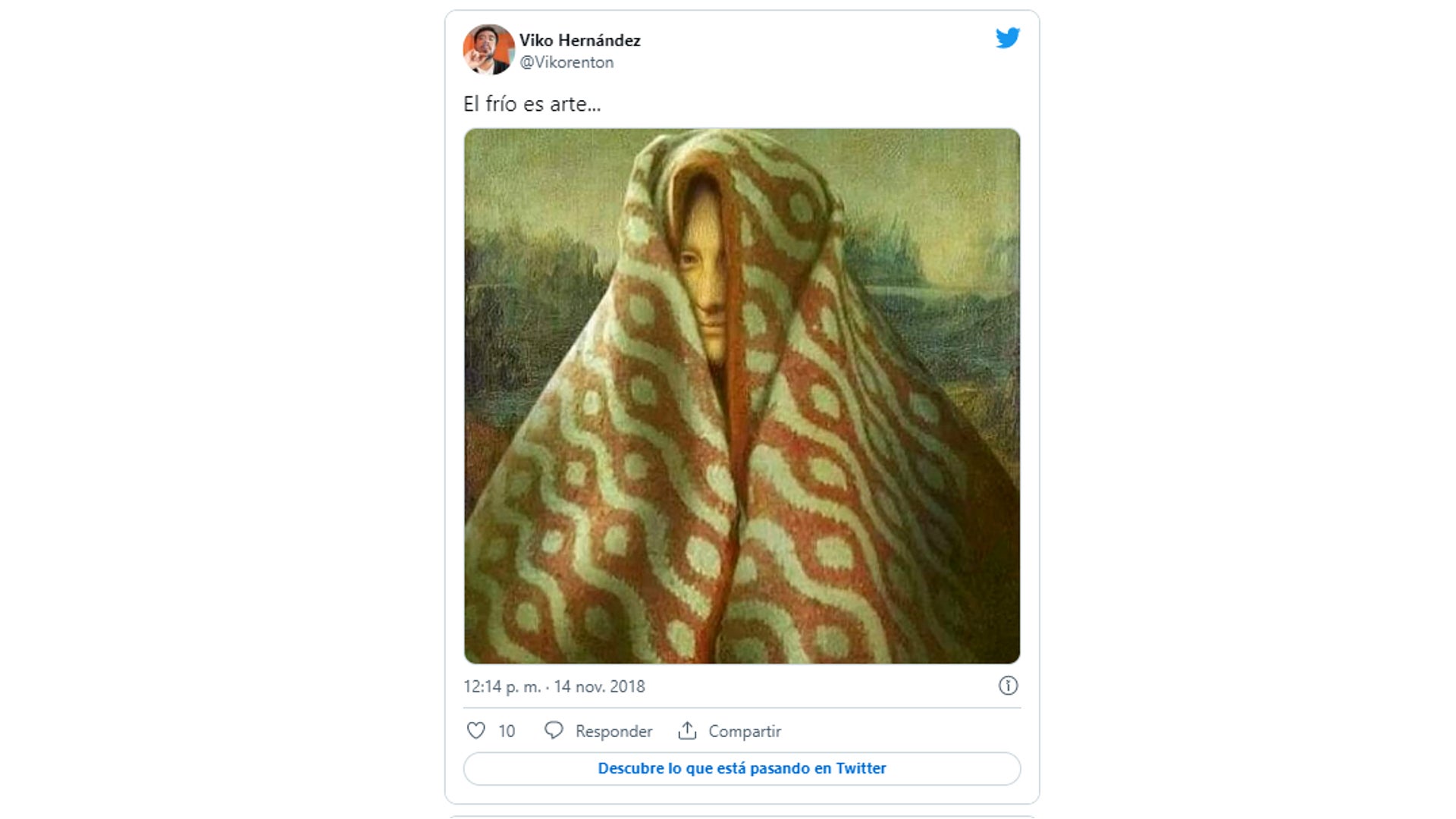
Task: Click Viko Hernández's profile avatar
Action: point(488,50)
